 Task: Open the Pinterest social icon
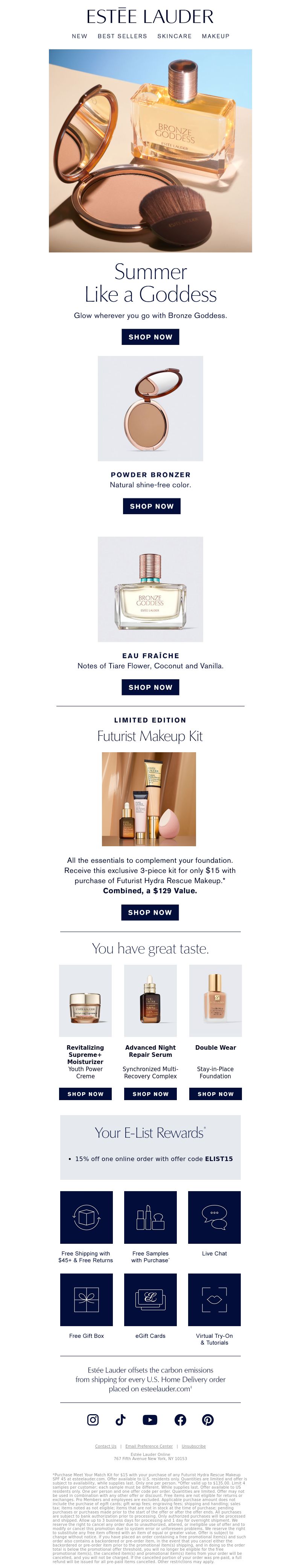coord(208,1419)
